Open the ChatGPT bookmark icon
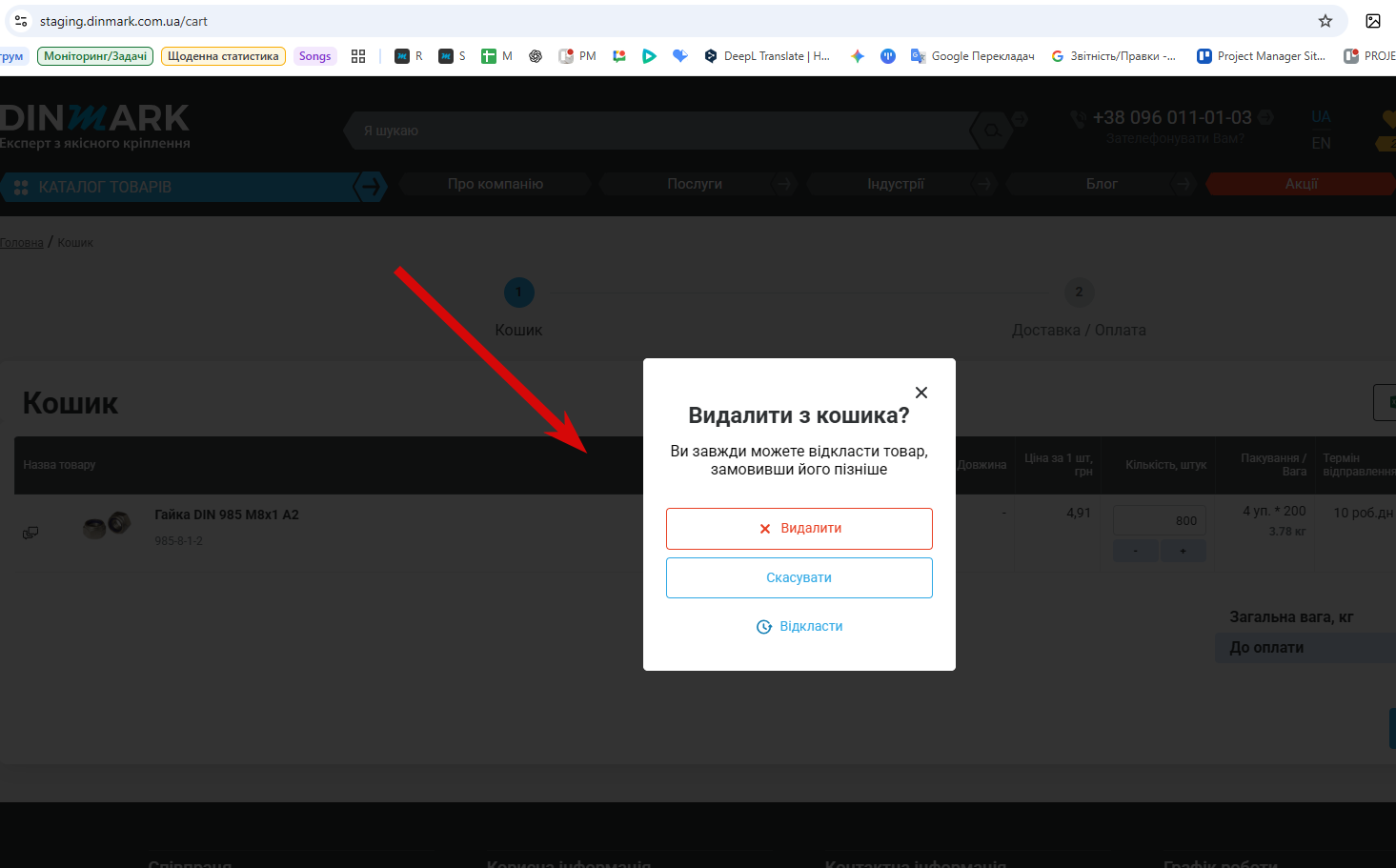 [x=536, y=56]
